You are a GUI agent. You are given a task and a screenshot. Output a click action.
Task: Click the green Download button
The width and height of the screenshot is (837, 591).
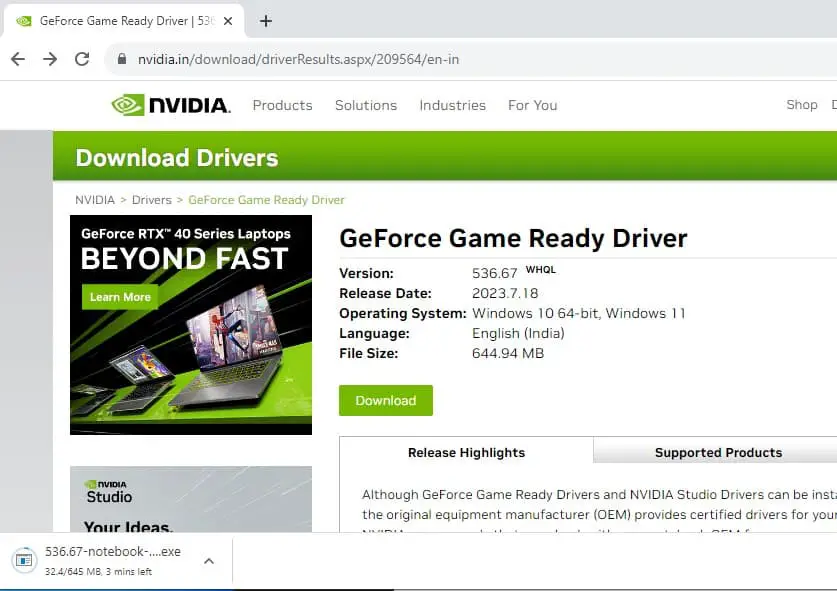click(x=385, y=400)
